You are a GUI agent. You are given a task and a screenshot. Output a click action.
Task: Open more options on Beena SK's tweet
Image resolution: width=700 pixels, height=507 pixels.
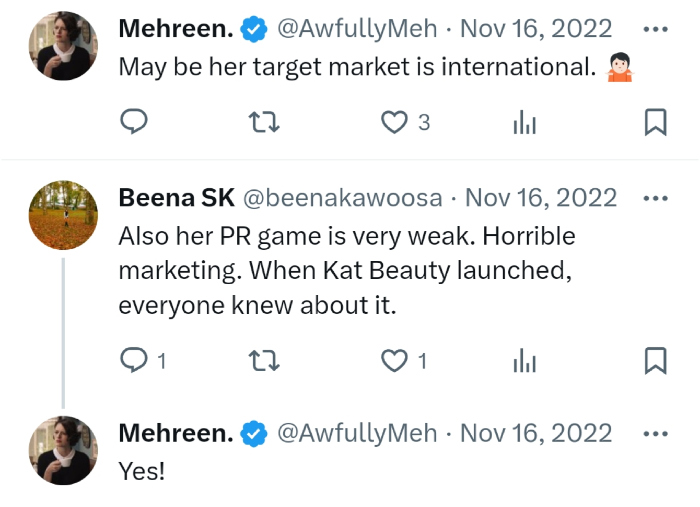pyautogui.click(x=655, y=198)
